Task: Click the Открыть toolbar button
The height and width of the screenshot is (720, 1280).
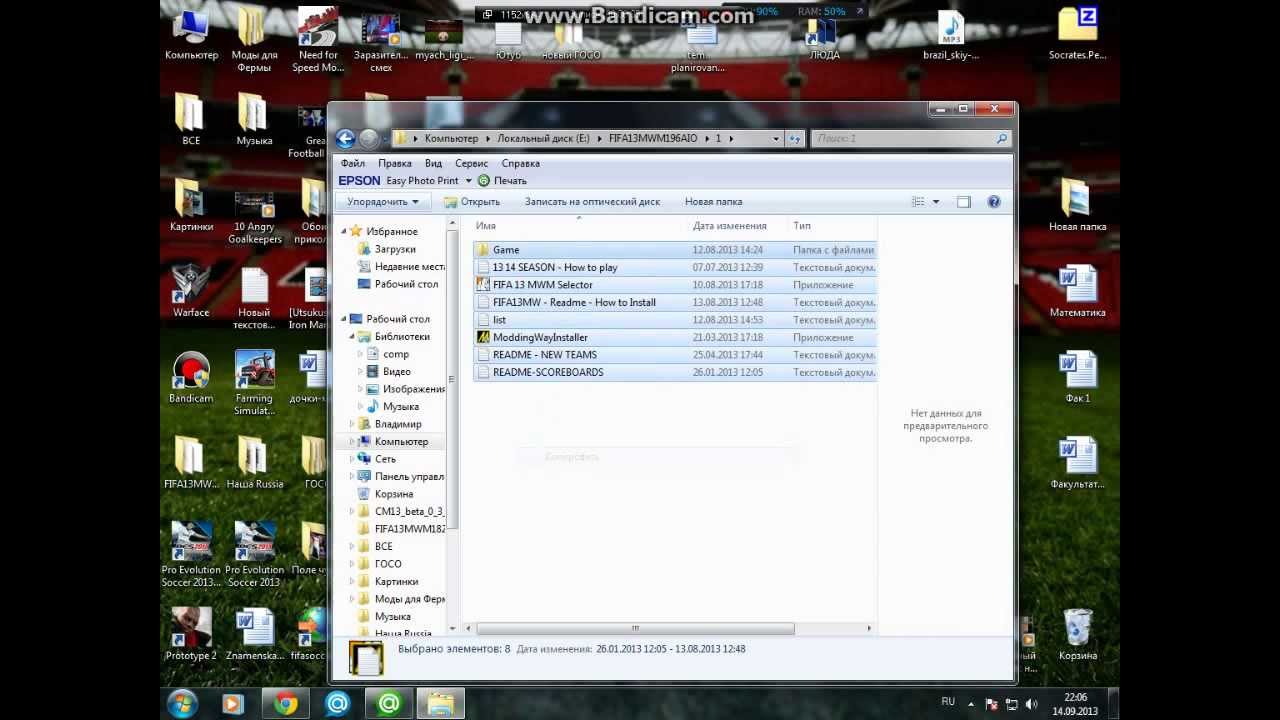Action: (x=472, y=202)
